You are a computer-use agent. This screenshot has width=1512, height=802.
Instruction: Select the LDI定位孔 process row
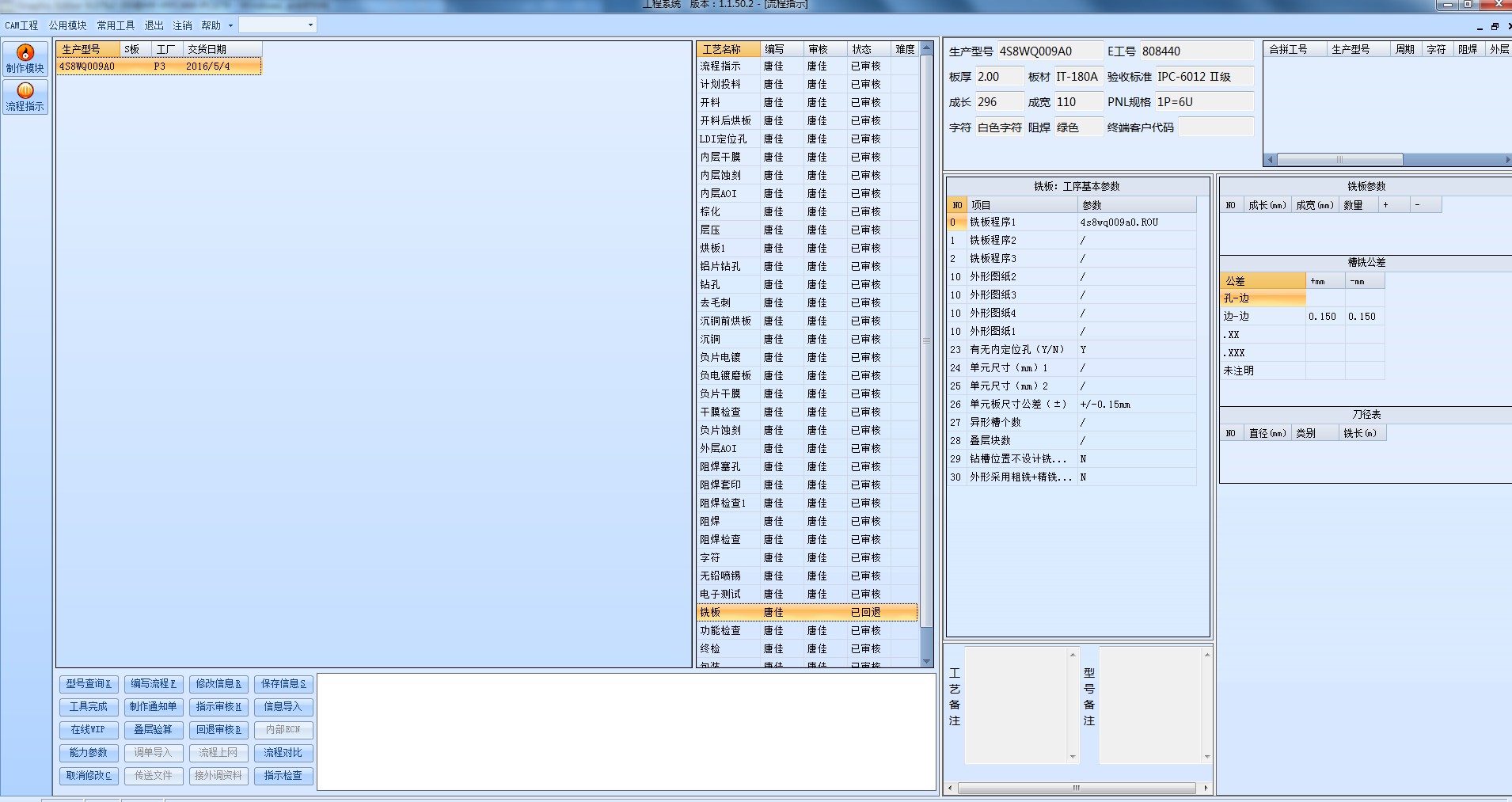tap(807, 139)
